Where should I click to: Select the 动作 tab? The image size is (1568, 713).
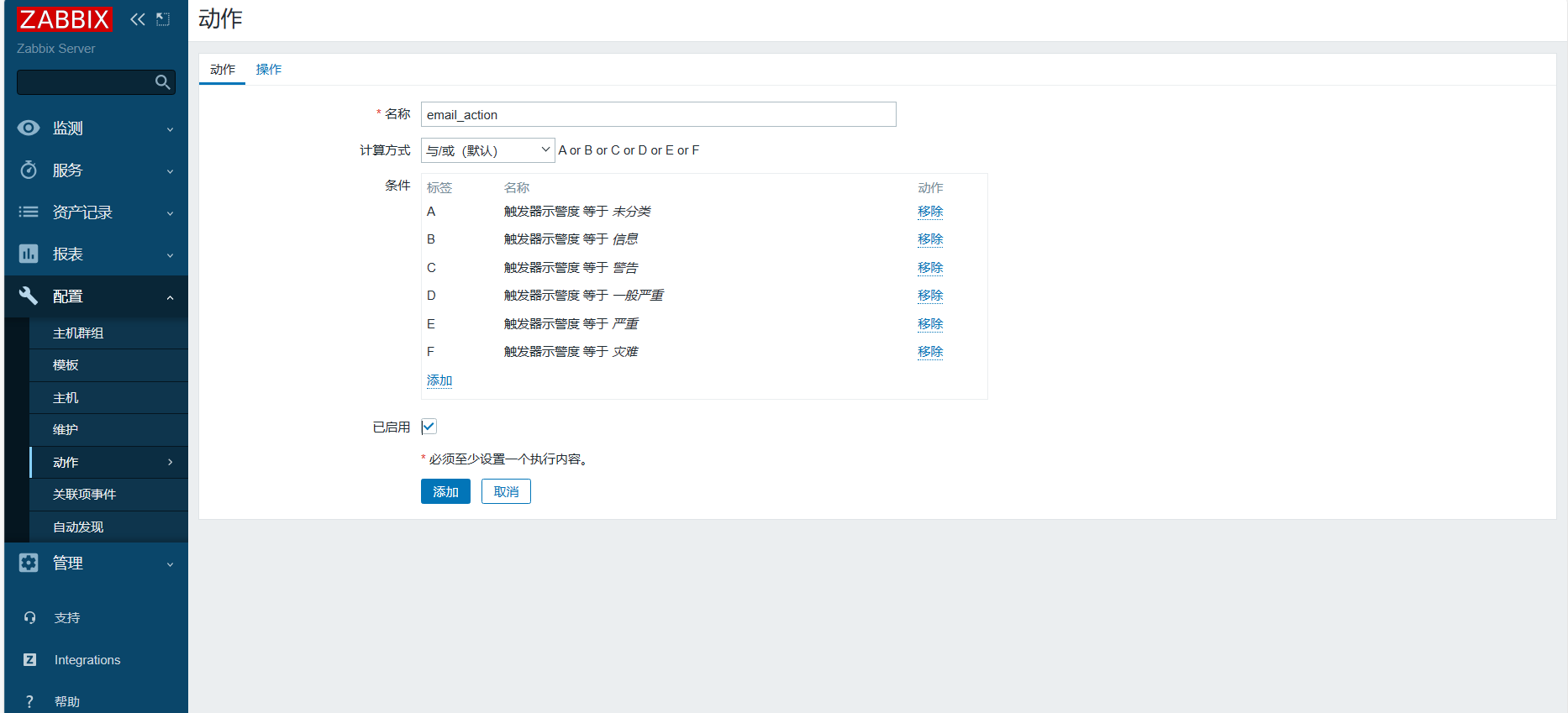pos(223,69)
